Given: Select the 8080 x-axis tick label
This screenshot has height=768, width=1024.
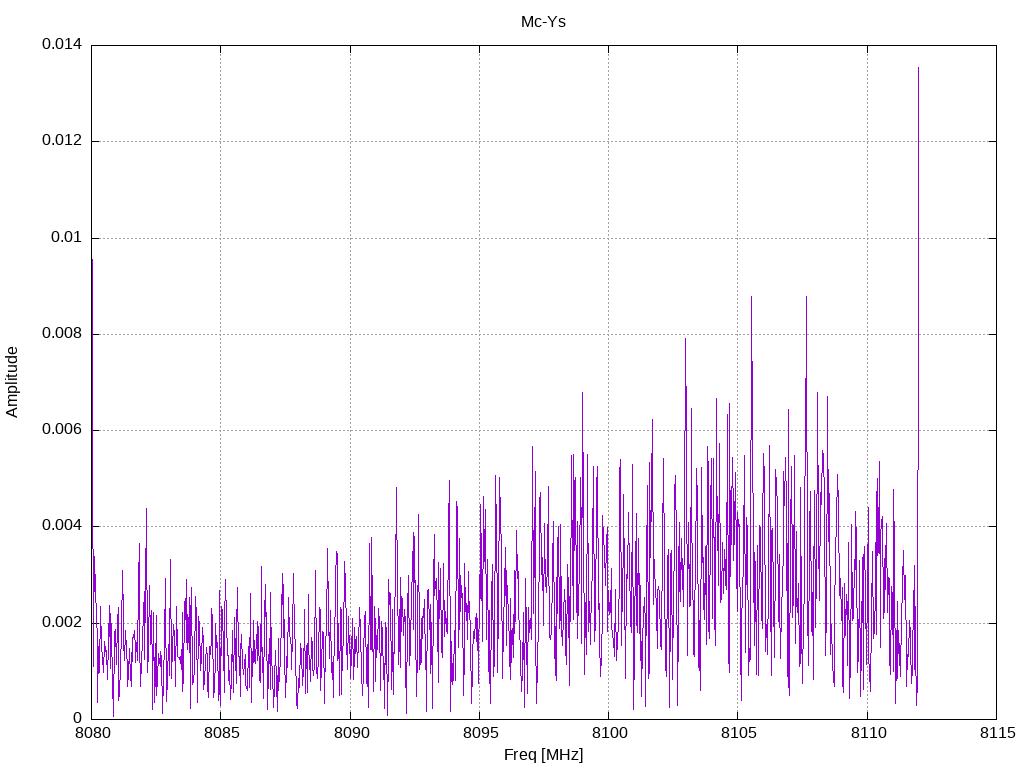Looking at the screenshot, I should tap(91, 735).
